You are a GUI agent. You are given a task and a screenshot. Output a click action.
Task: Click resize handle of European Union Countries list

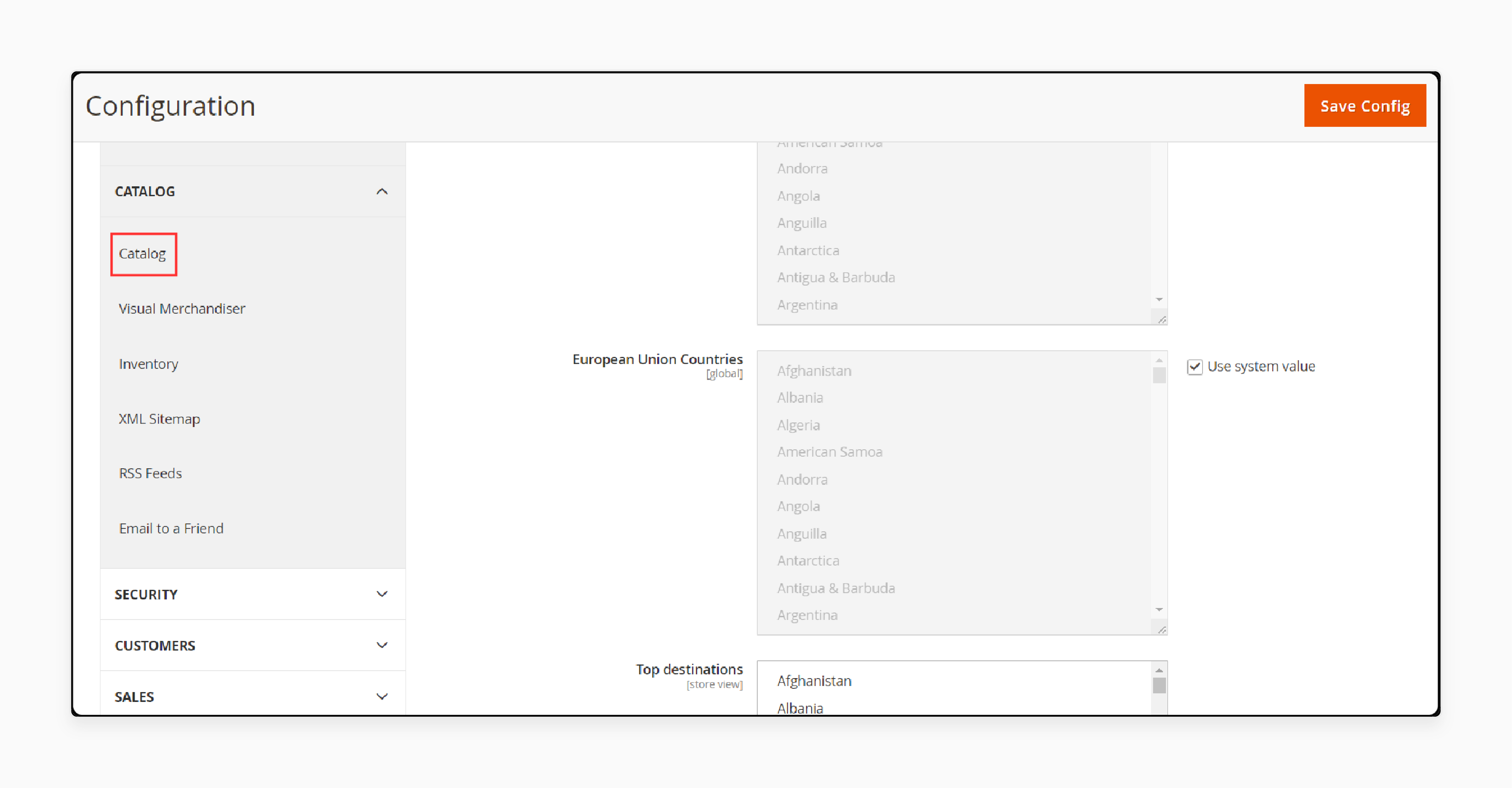tap(1162, 630)
